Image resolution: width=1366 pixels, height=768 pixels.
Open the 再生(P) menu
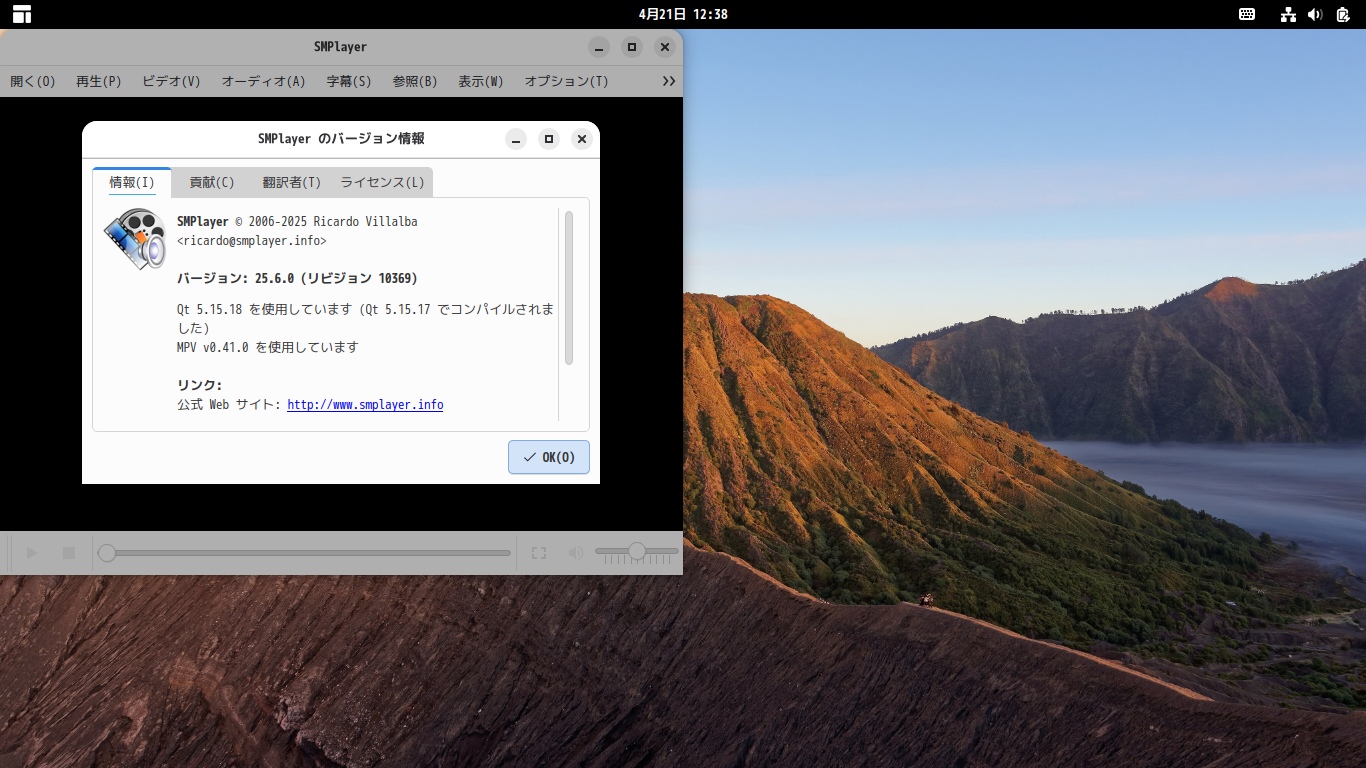coord(99,81)
